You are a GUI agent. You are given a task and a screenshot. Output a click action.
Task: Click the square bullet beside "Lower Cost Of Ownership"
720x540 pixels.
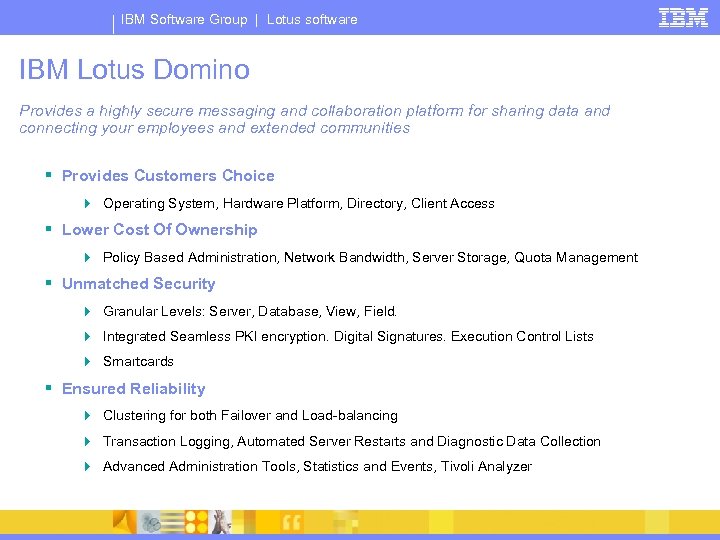[x=49, y=228]
